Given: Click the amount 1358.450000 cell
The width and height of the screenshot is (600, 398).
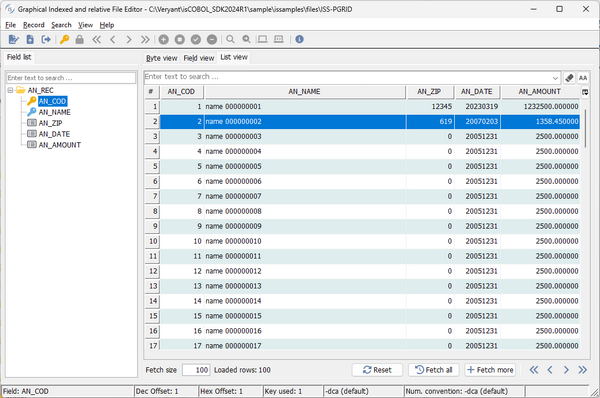Looking at the screenshot, I should [540, 121].
